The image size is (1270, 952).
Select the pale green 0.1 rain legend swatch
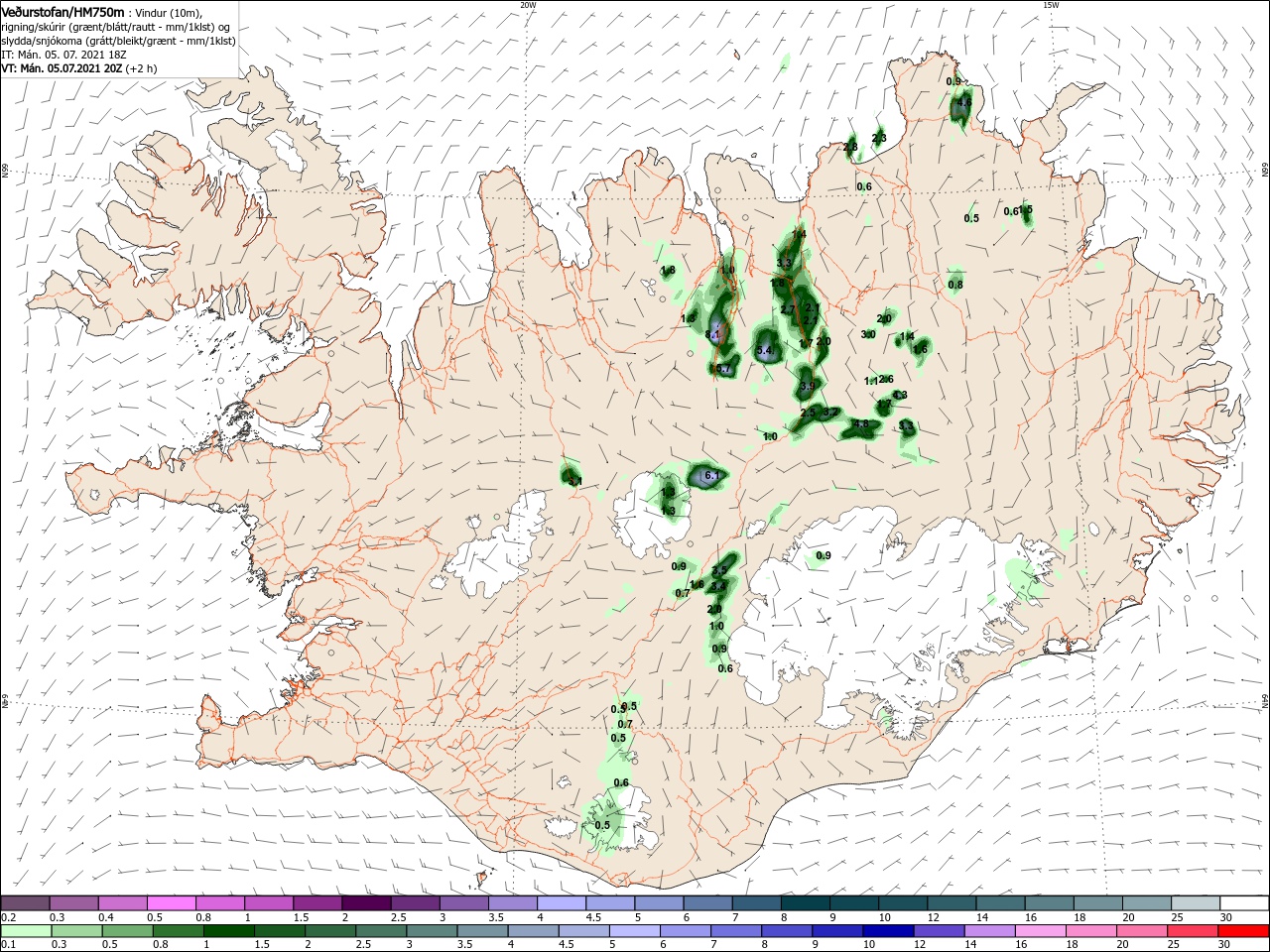click(25, 931)
